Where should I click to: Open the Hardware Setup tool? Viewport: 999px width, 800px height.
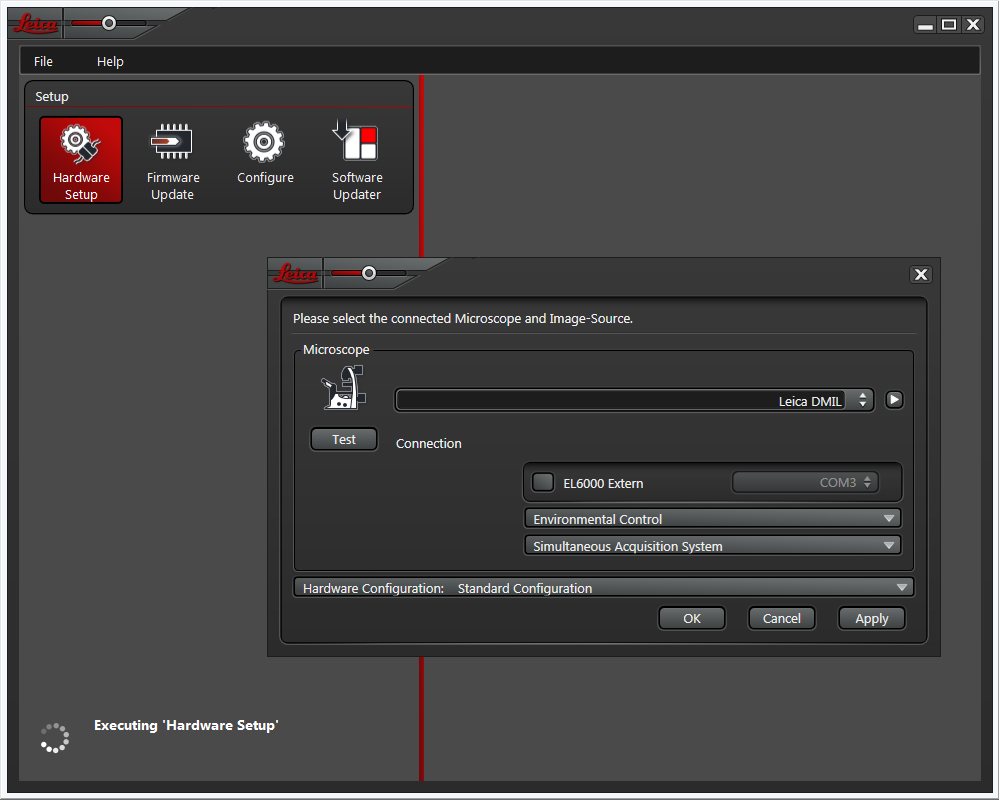(x=81, y=160)
